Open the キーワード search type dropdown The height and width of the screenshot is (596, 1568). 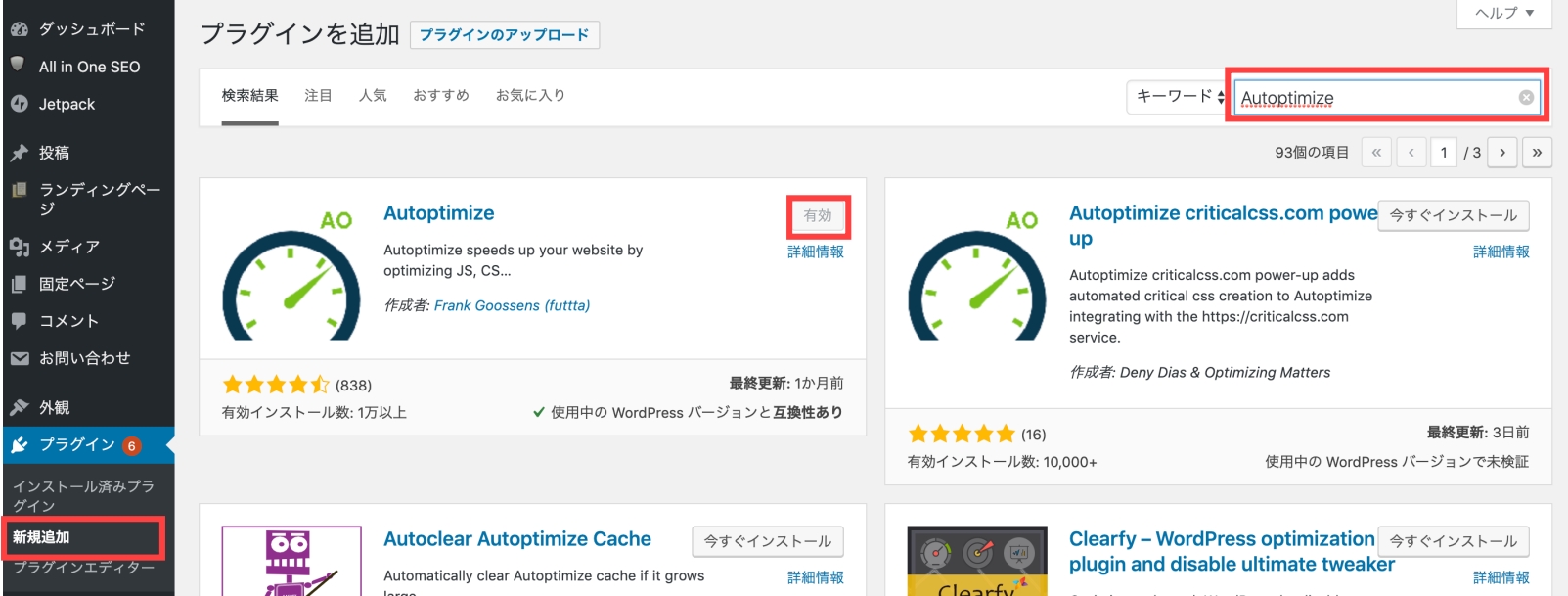(x=1178, y=97)
